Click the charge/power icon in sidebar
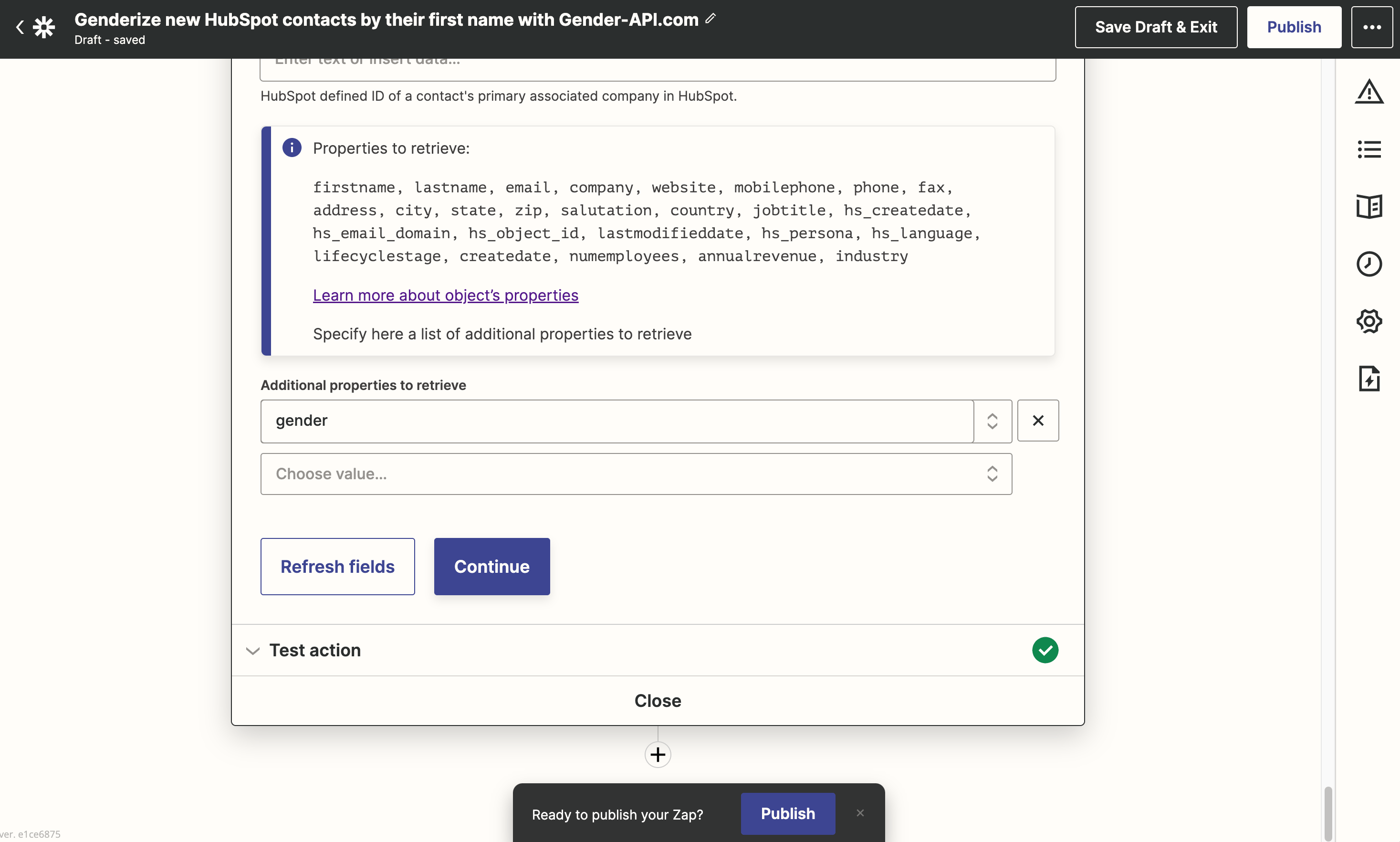Image resolution: width=1400 pixels, height=842 pixels. 1368,378
